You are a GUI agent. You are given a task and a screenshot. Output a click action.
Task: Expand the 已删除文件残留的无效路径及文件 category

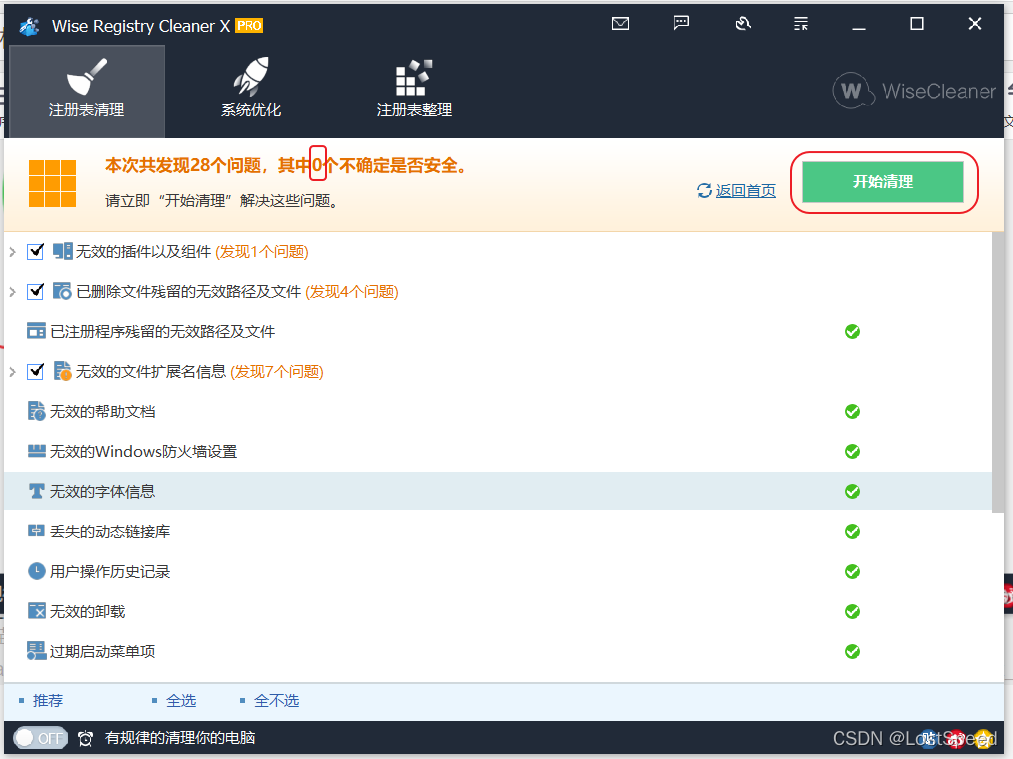tap(12, 292)
